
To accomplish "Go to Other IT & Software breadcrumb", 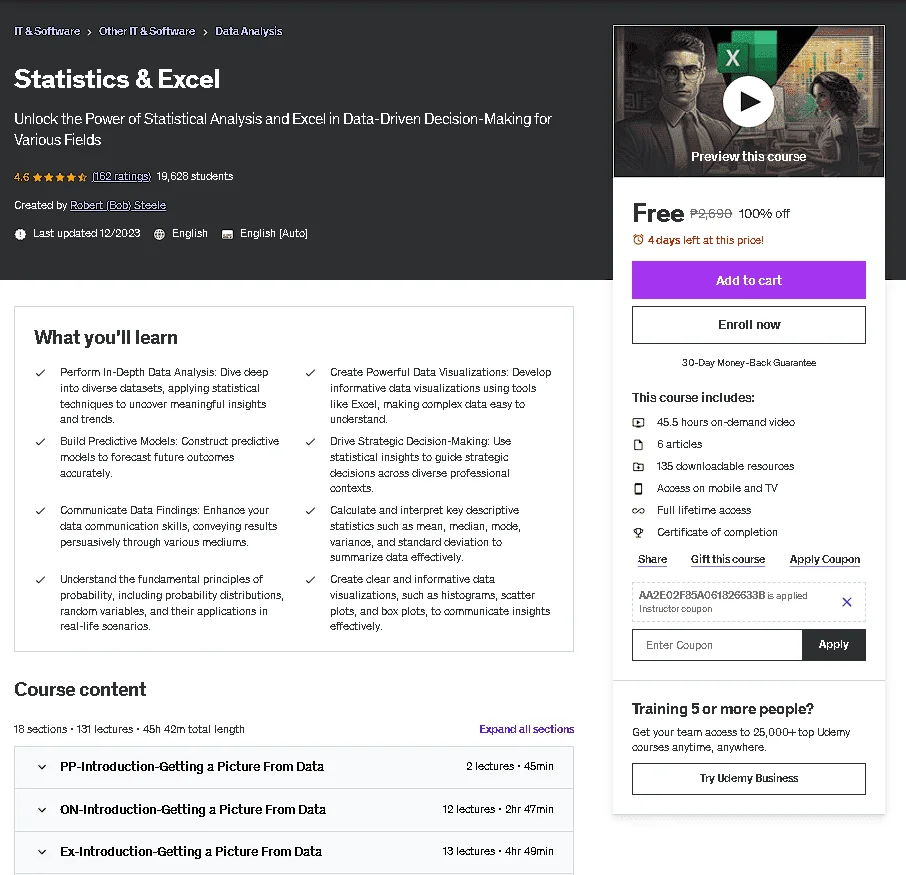I will point(147,31).
